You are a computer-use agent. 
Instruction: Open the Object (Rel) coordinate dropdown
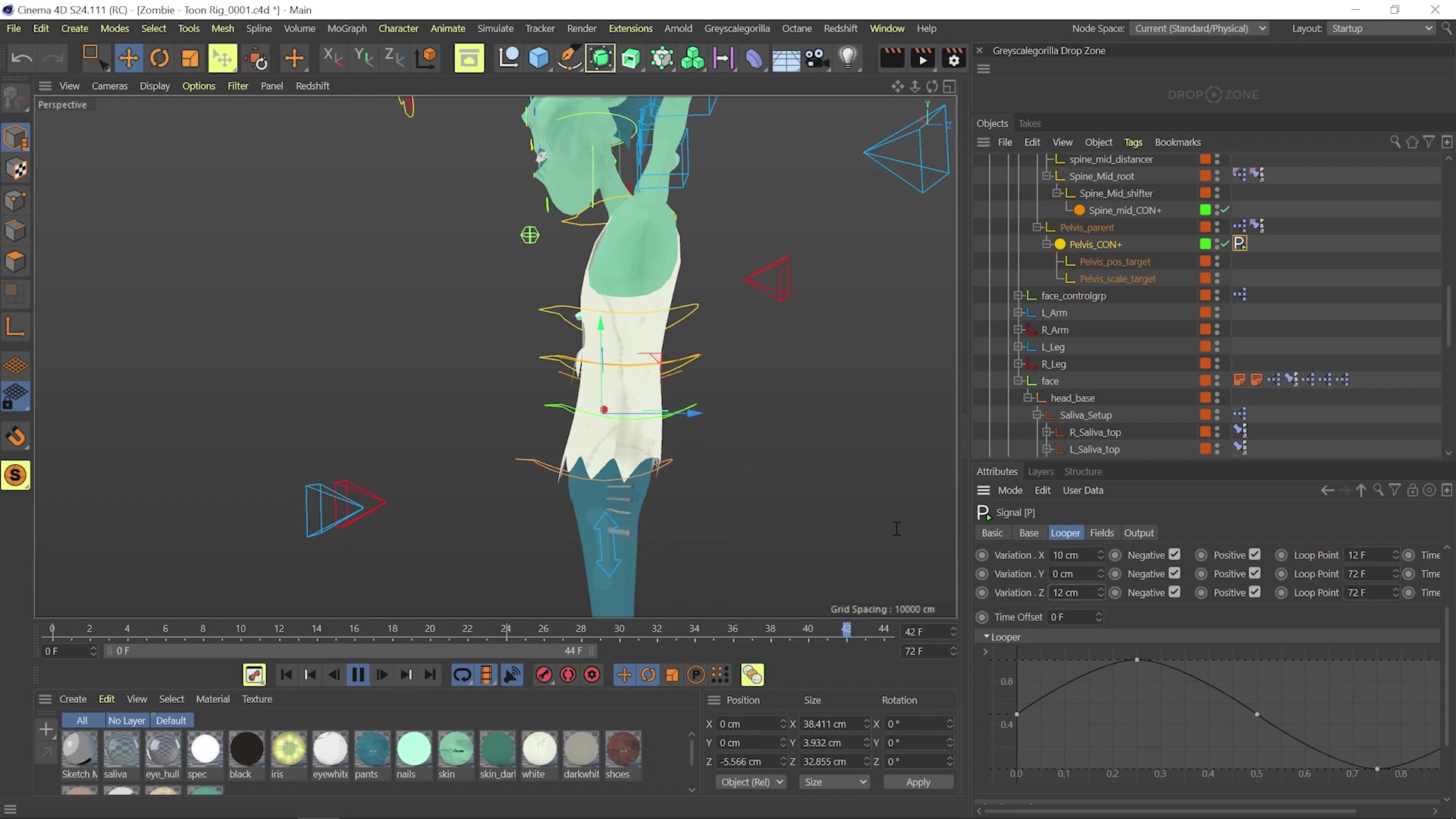752,782
